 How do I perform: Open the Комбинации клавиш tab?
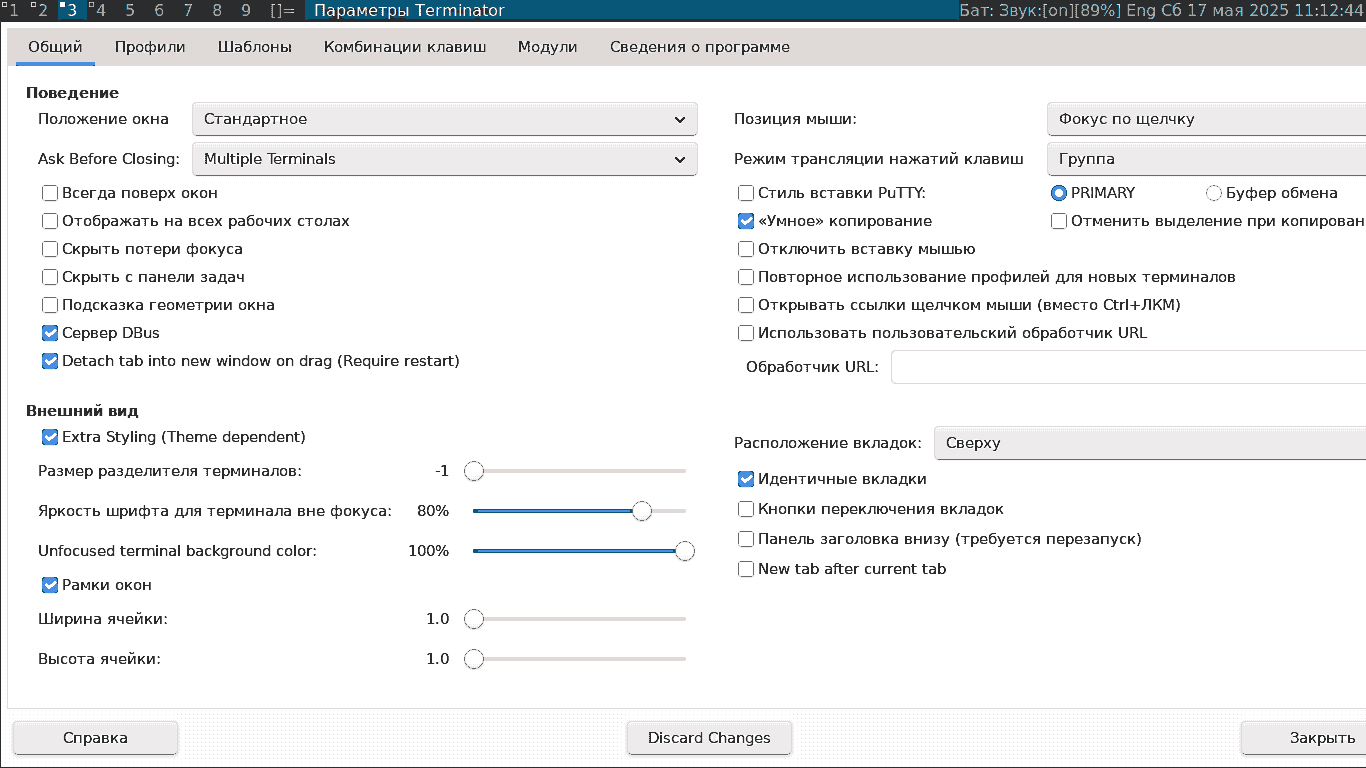pyautogui.click(x=405, y=47)
